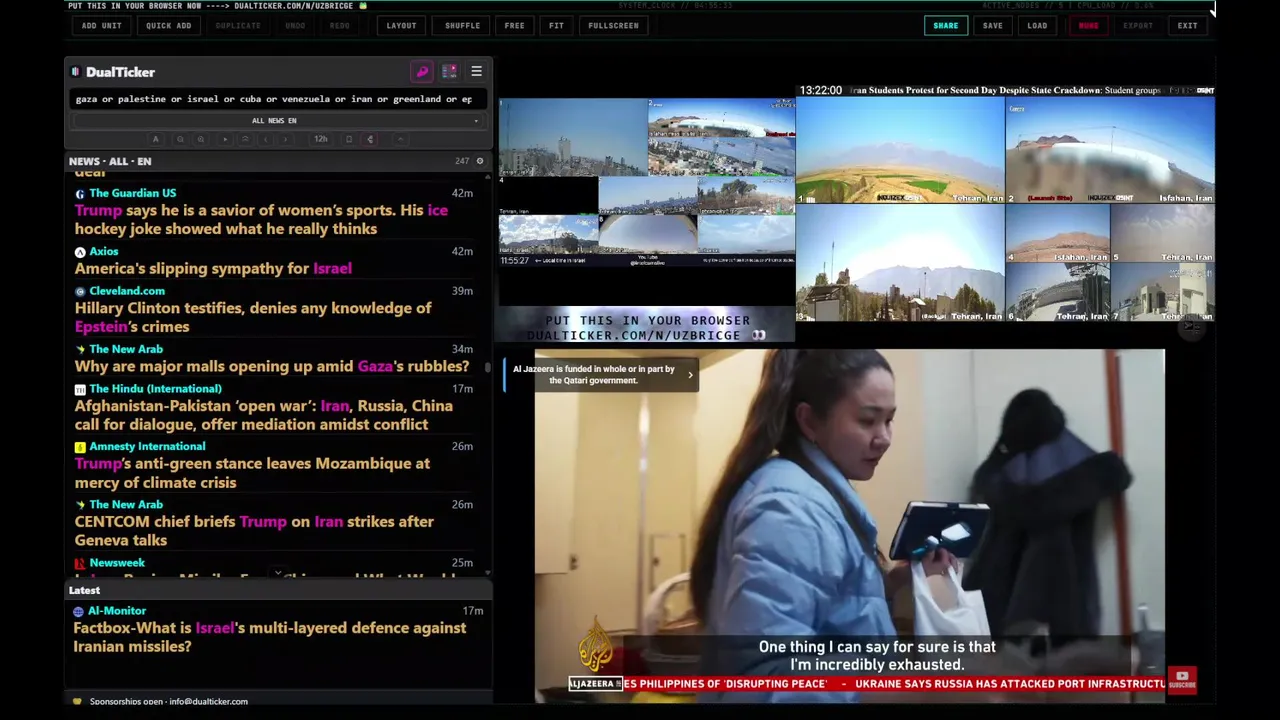Screen dimensions: 1280x720
Task: Click SHUFFLE layout option
Action: [462, 26]
